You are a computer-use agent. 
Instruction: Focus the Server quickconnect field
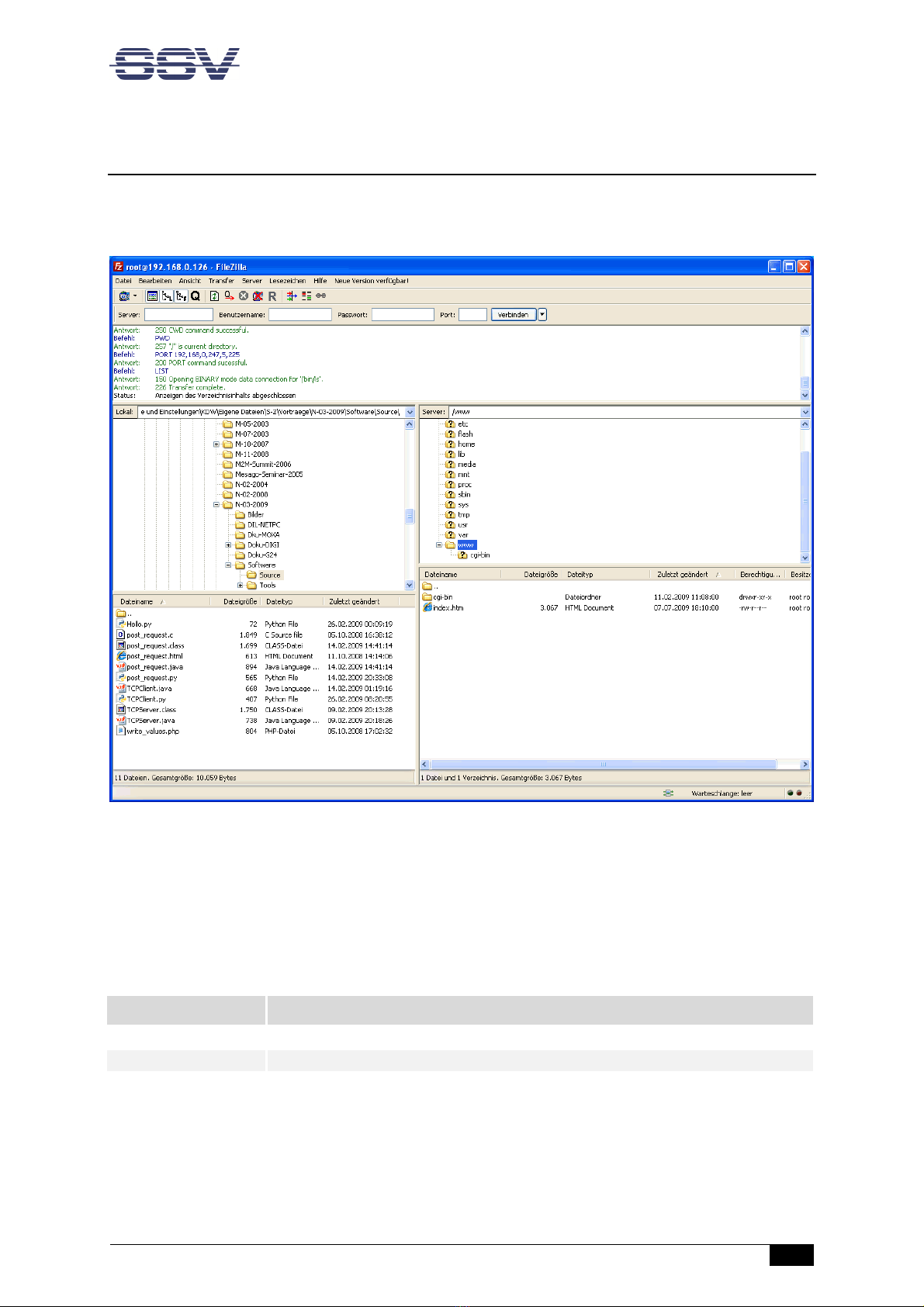click(178, 314)
